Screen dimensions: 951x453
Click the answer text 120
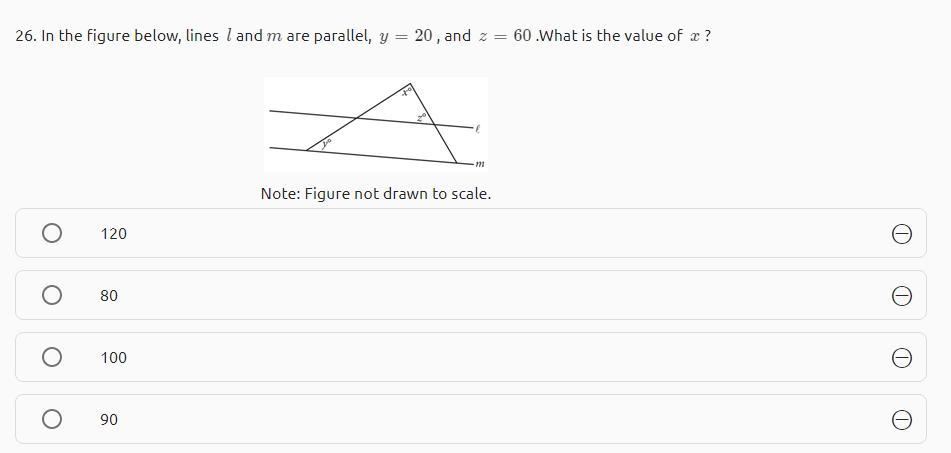tap(113, 233)
